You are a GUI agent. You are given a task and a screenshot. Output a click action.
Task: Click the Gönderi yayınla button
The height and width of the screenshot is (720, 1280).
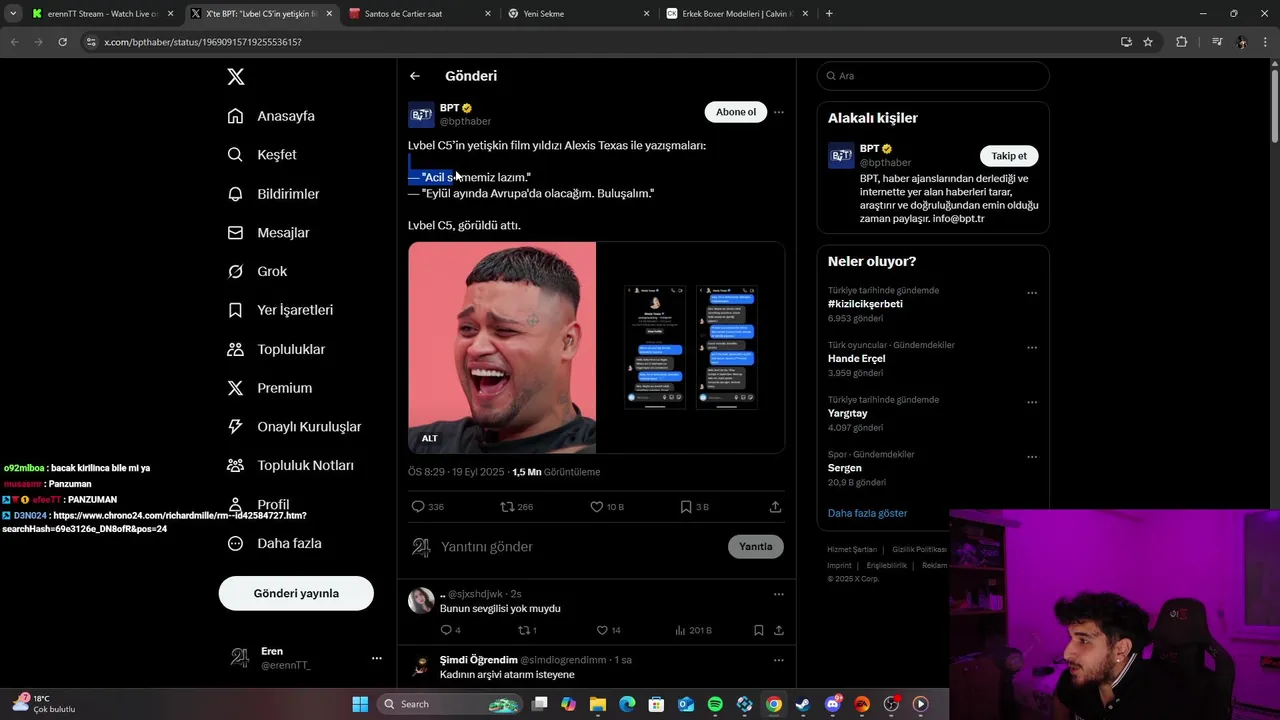pyautogui.click(x=296, y=593)
